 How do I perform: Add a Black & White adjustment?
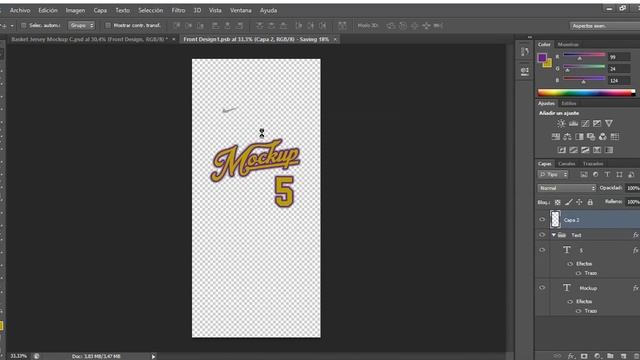click(579, 137)
